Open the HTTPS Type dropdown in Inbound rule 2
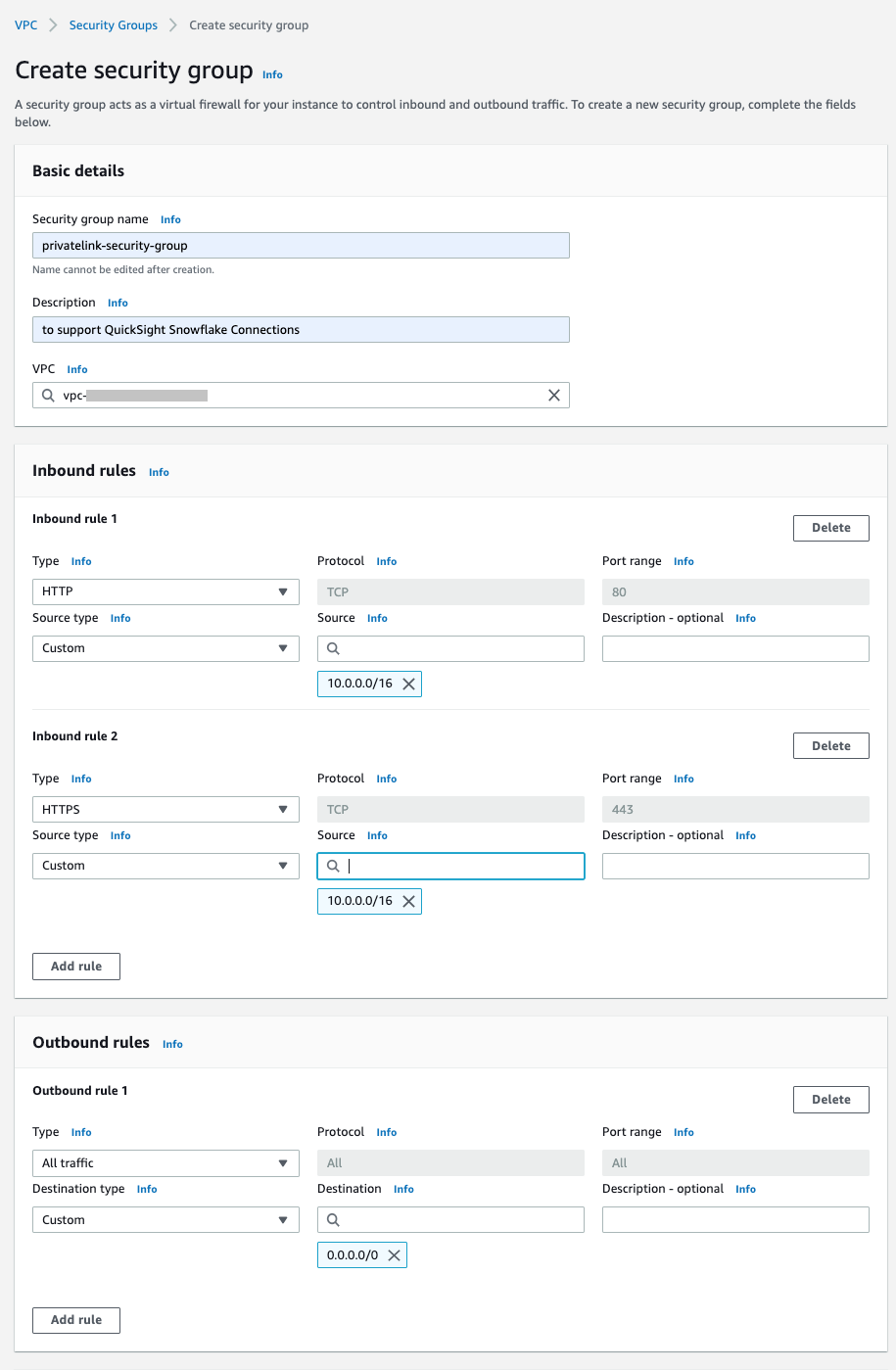This screenshot has height=1370, width=896. pyautogui.click(x=165, y=810)
